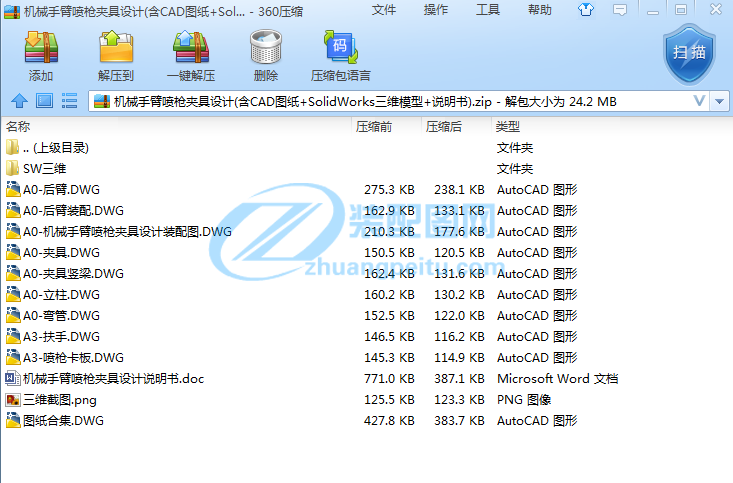The image size is (733, 483).
Task: Click the PNG 图像 type cell
Action: coord(524,400)
